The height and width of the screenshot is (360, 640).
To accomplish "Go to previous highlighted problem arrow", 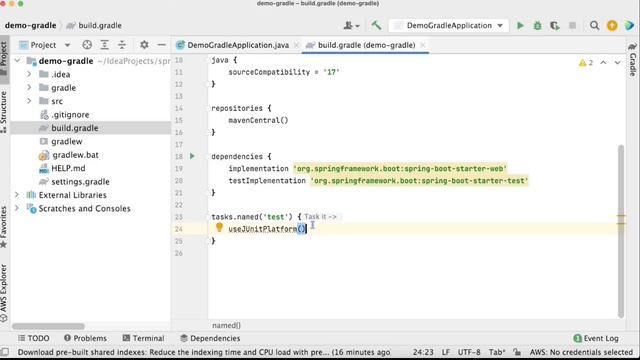I will coord(603,62).
